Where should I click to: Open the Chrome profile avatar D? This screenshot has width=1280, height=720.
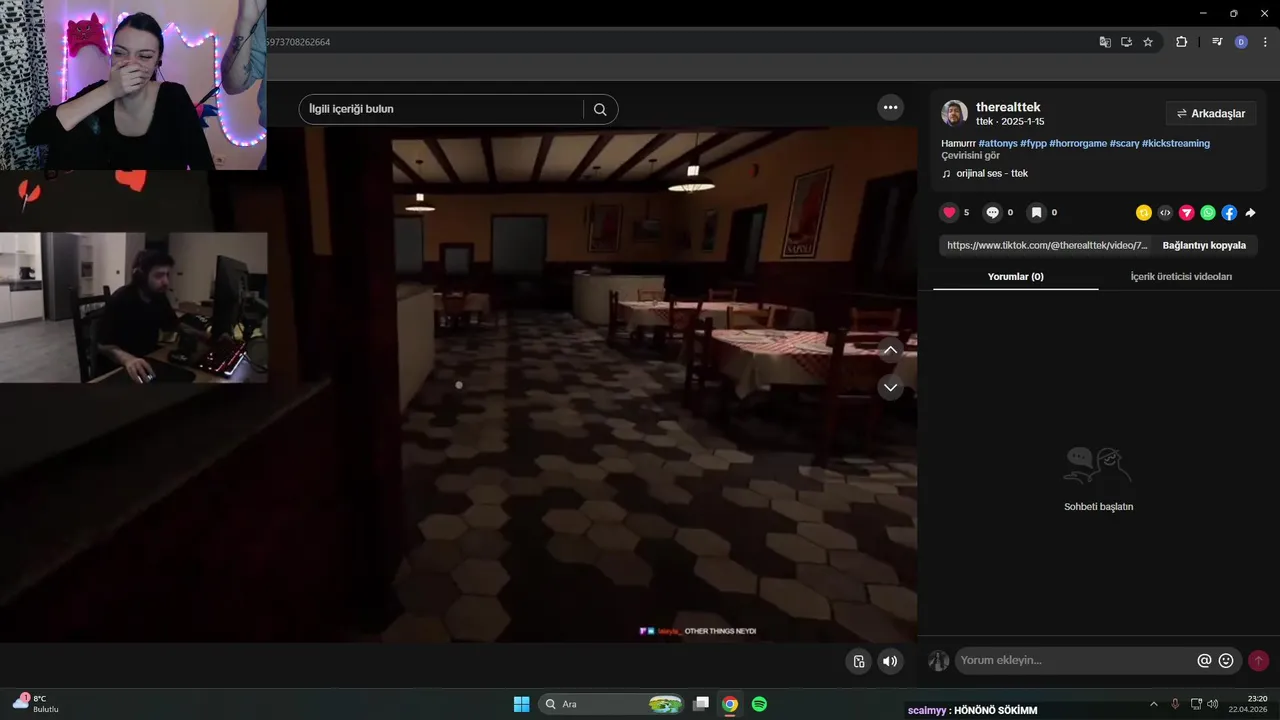tap(1241, 42)
